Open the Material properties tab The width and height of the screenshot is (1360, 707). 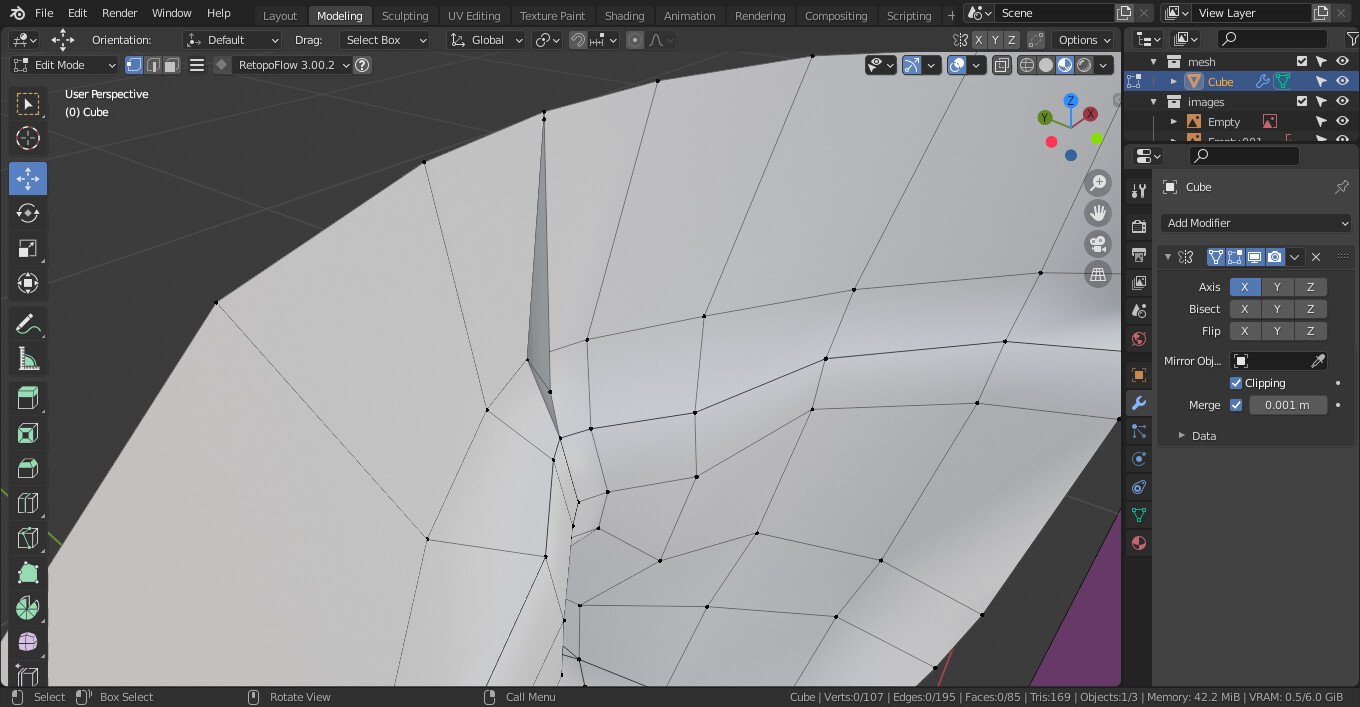[1138, 543]
